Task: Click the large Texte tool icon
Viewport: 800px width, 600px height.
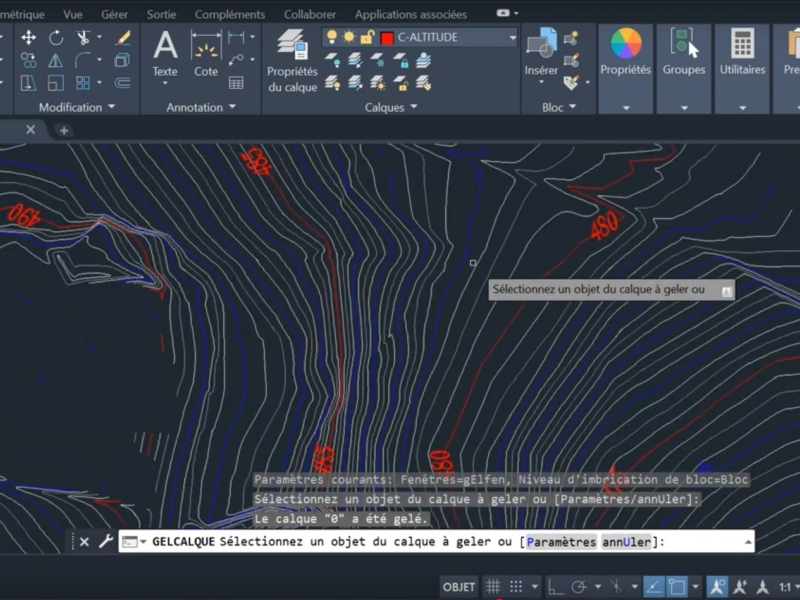Action: pyautogui.click(x=165, y=45)
